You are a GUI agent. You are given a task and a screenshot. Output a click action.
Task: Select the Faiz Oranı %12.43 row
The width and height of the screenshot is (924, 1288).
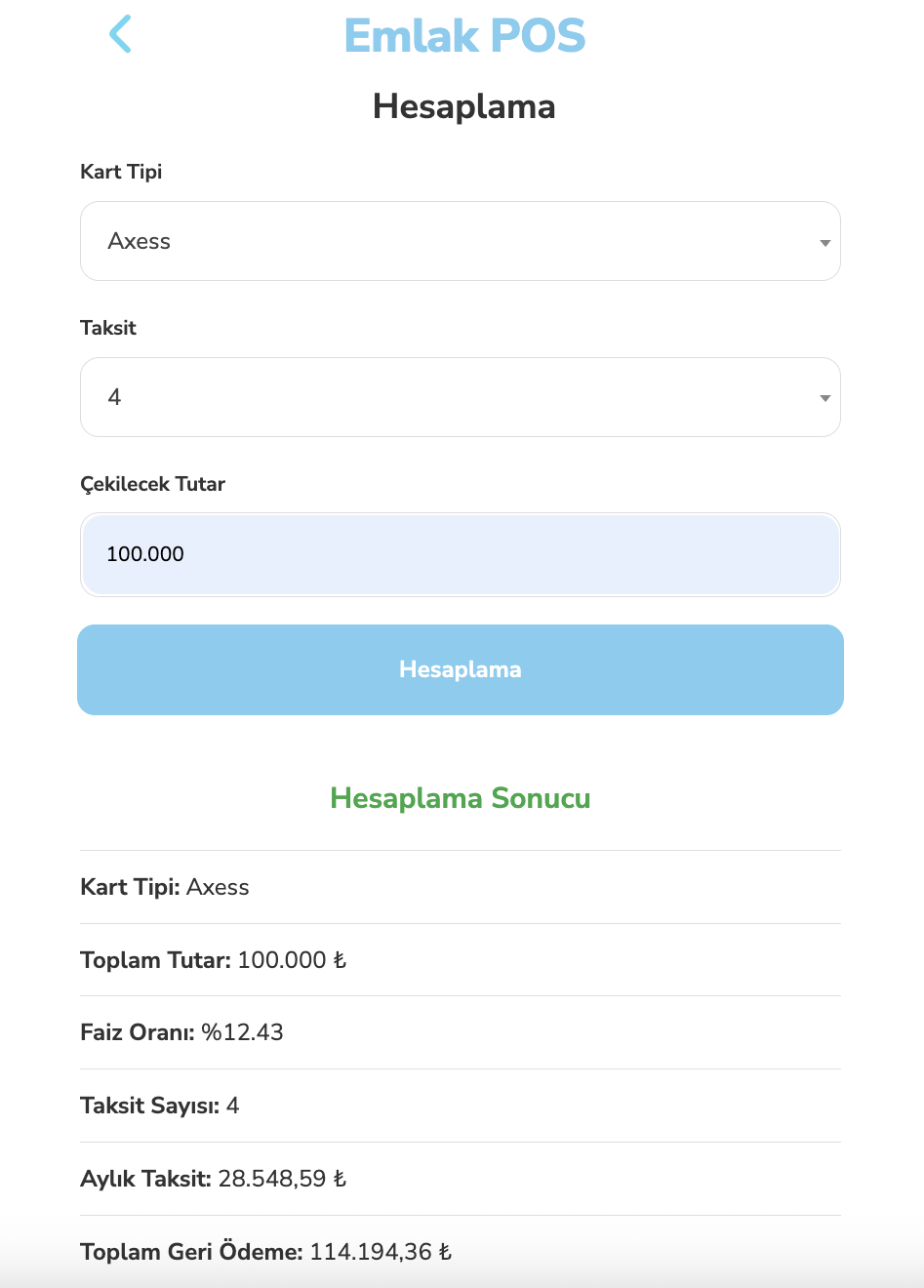tap(461, 1032)
